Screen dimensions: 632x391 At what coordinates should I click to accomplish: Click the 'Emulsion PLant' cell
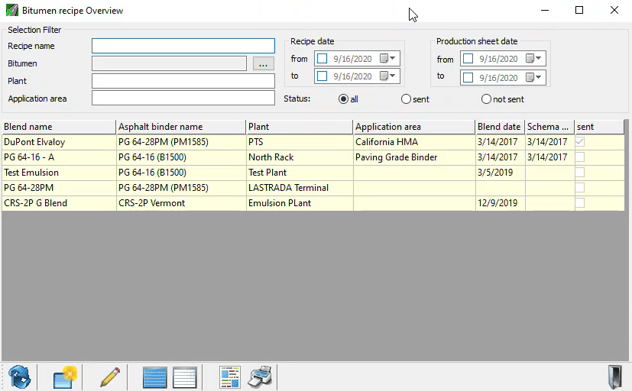pos(299,203)
